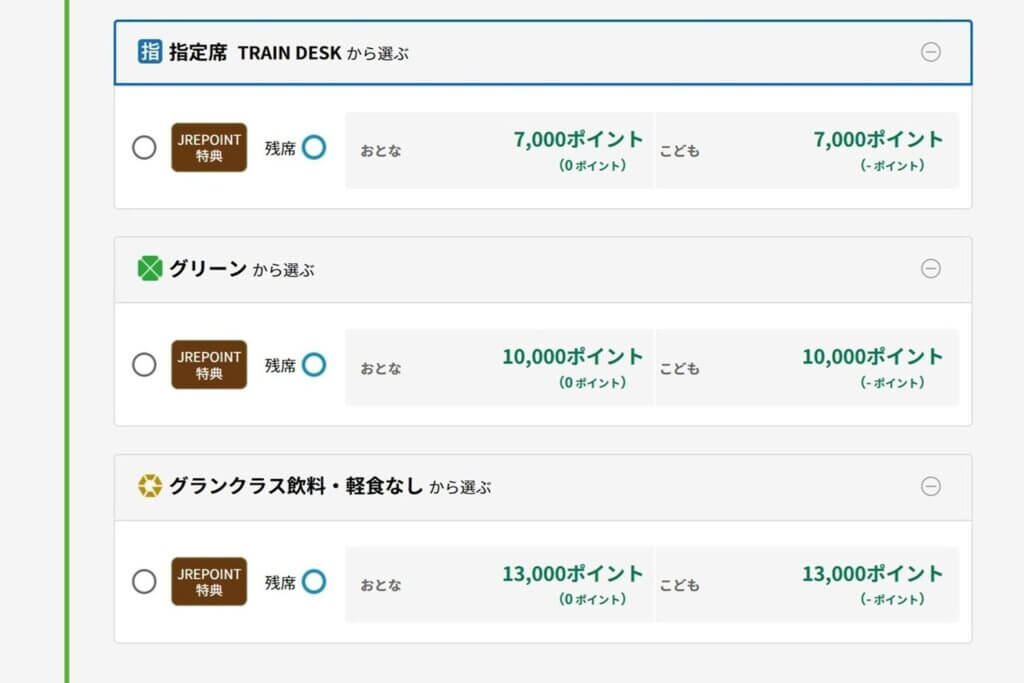
Task: Collapse the グランクラス飲料・軽食なし section
Action: tap(930, 487)
